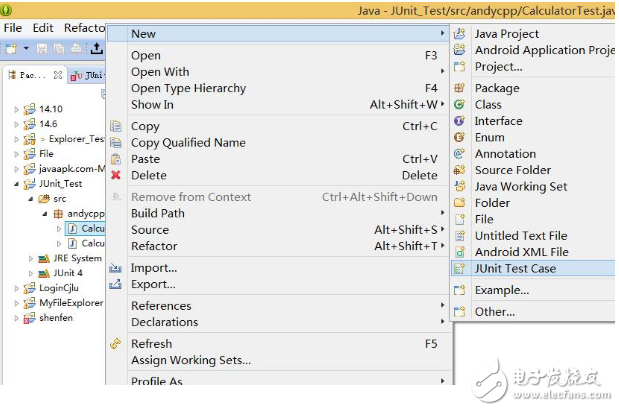Click the Enum icon in New submenu

tap(459, 137)
